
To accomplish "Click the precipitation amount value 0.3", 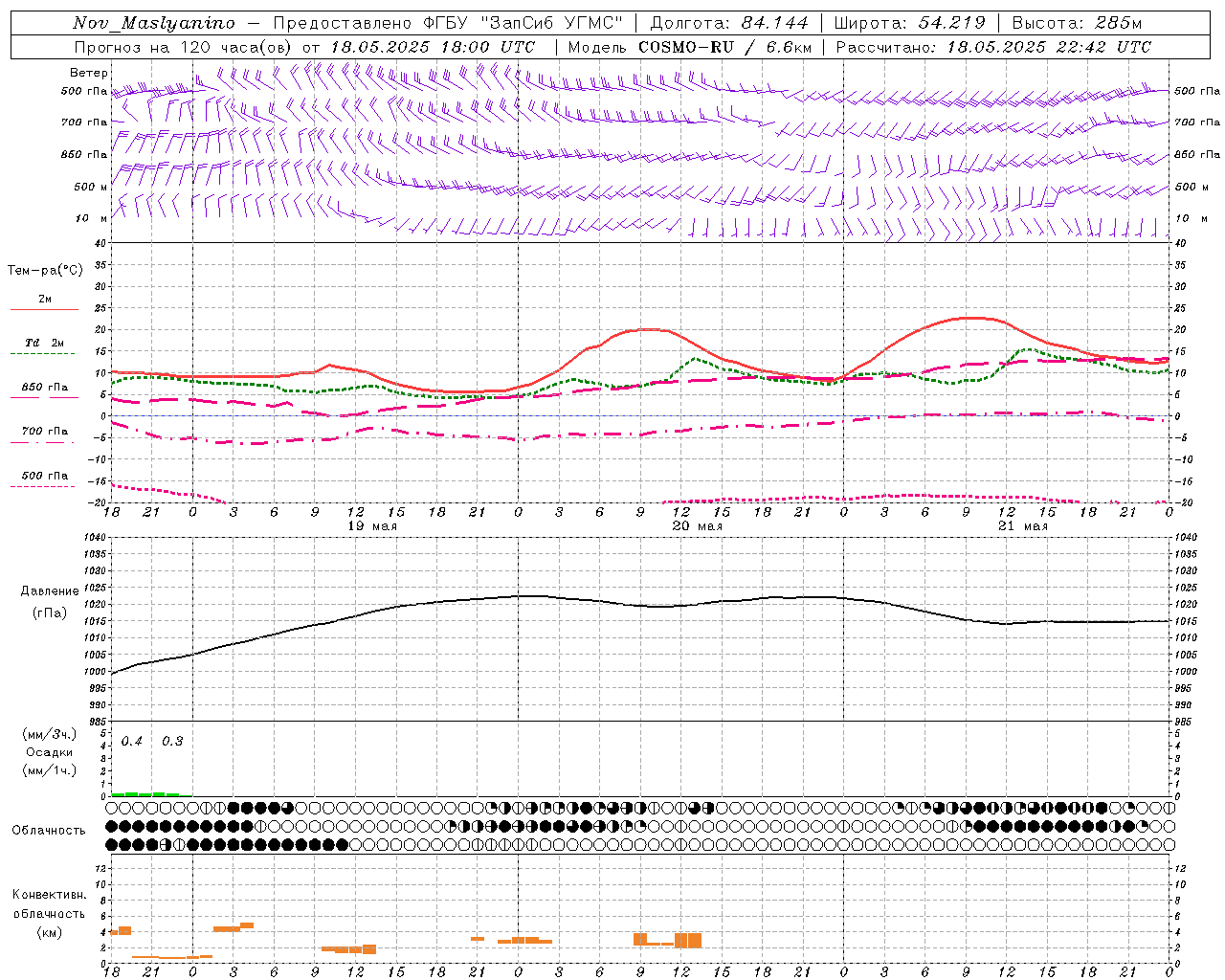I will (x=172, y=742).
